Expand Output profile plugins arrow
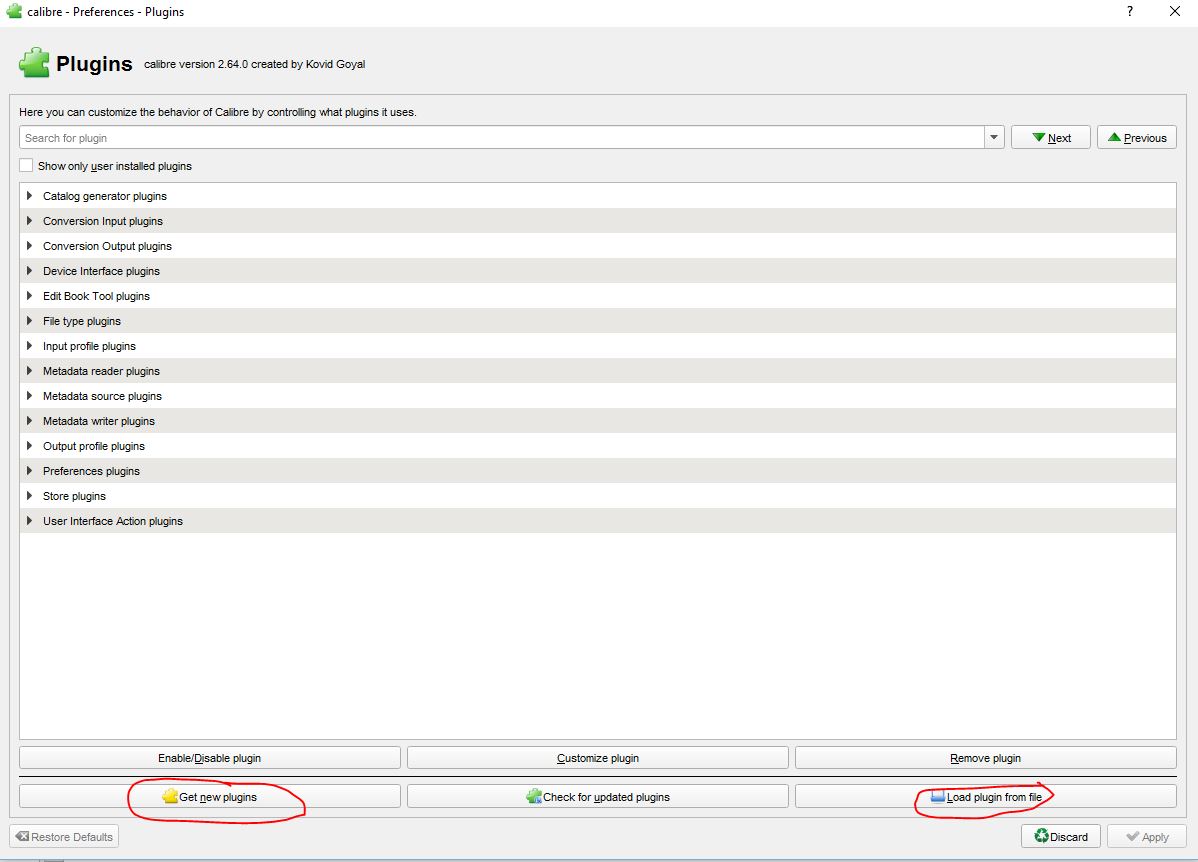The height and width of the screenshot is (862, 1198). (x=29, y=446)
